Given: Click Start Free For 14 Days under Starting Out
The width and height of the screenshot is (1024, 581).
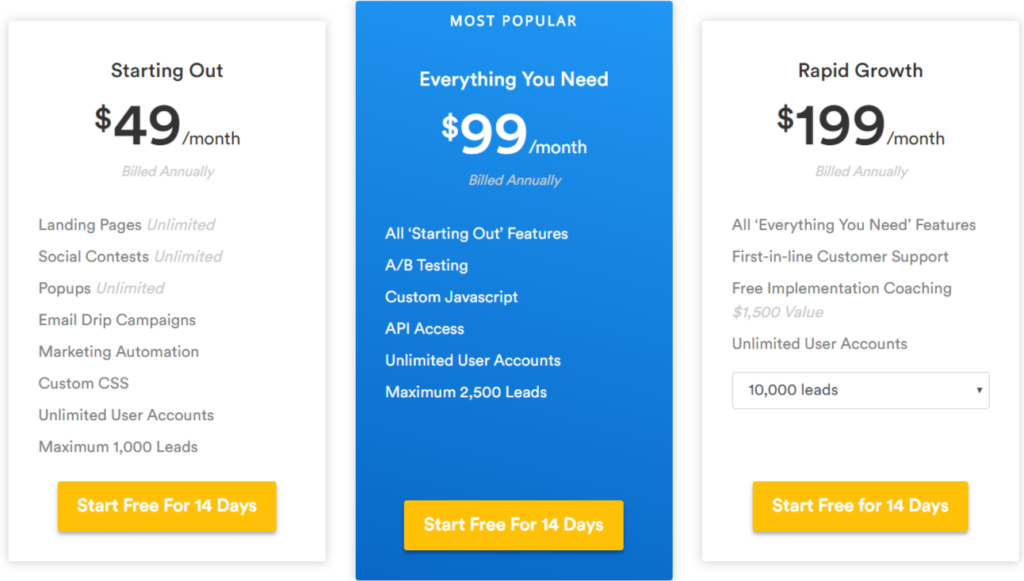Looking at the screenshot, I should pyautogui.click(x=167, y=506).
